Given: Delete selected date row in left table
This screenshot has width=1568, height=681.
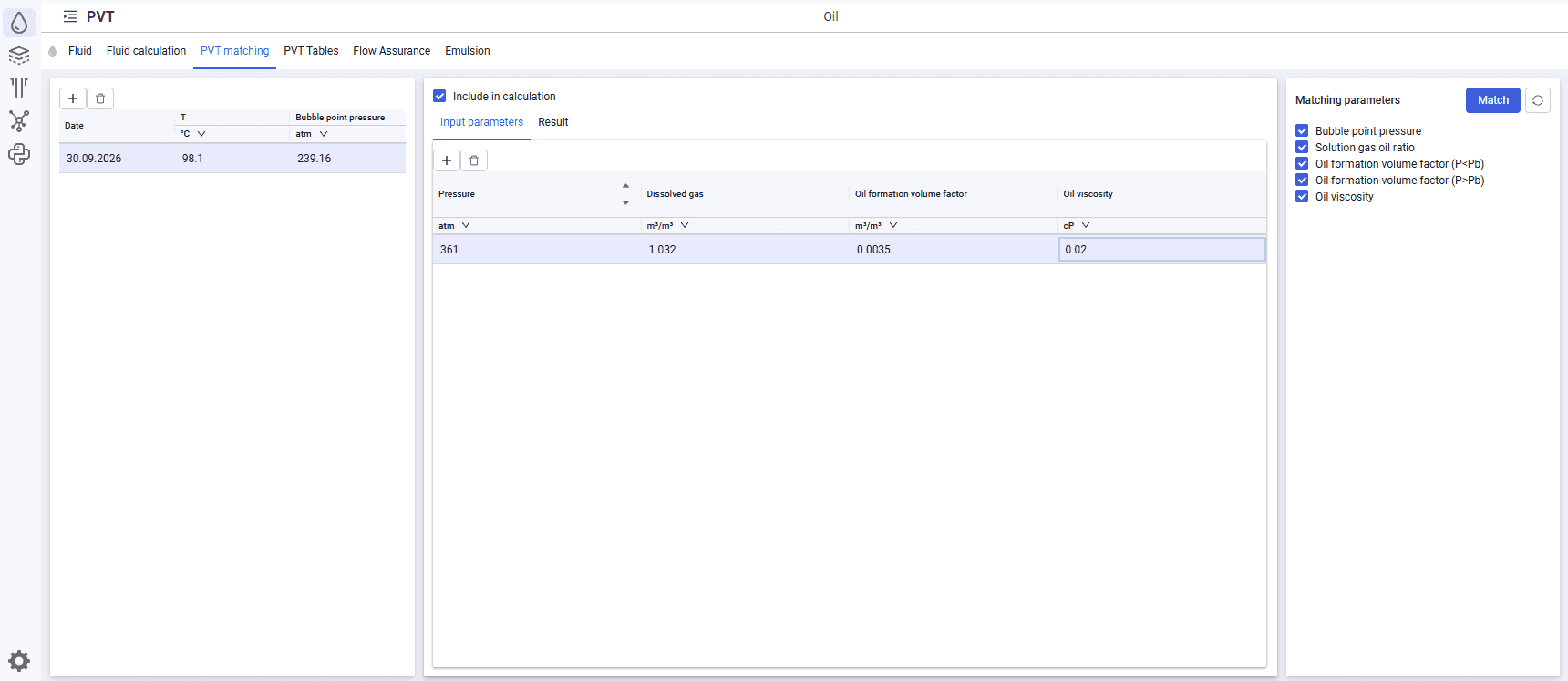Looking at the screenshot, I should click(100, 98).
